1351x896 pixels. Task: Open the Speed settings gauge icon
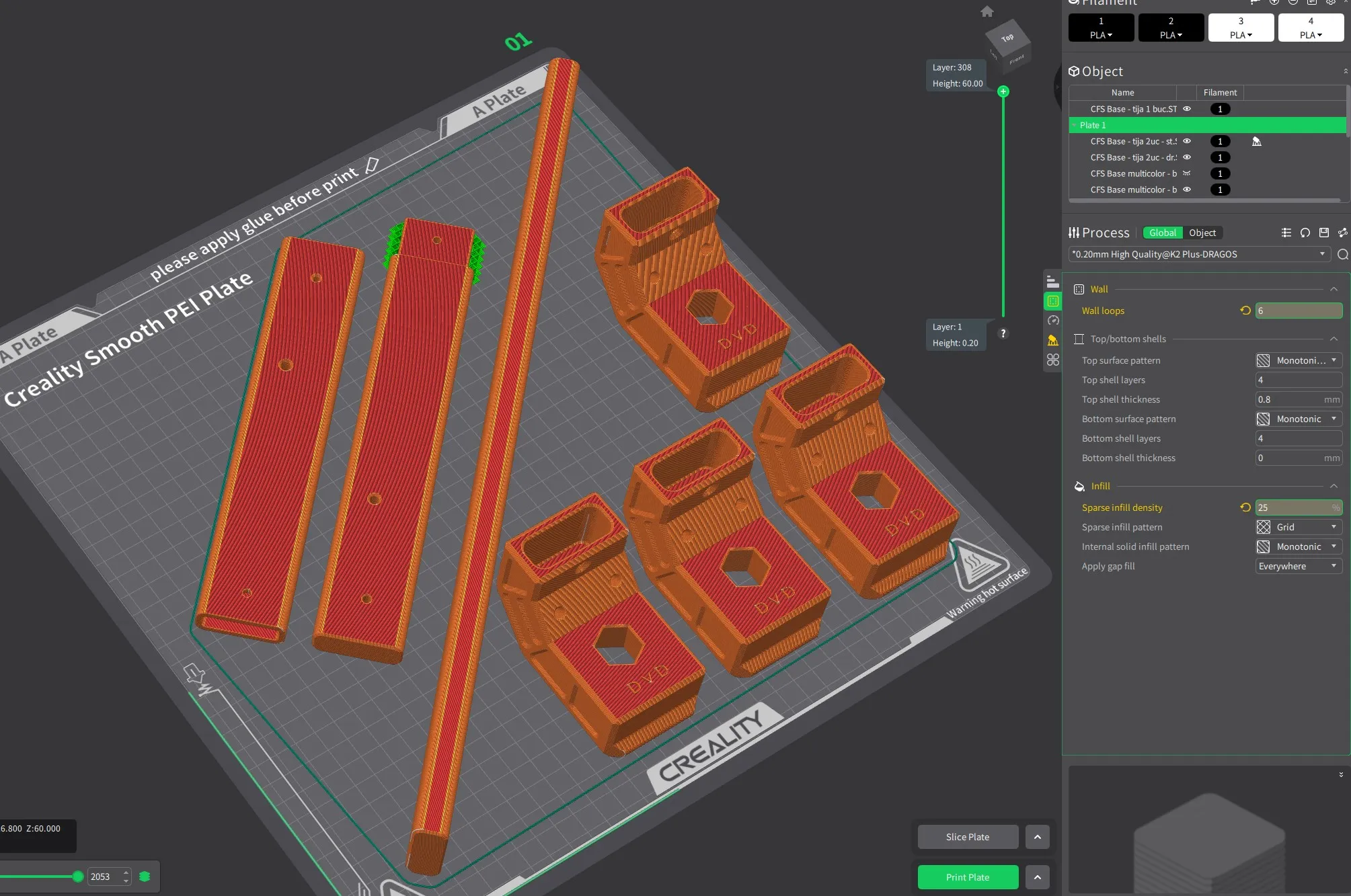click(1053, 321)
